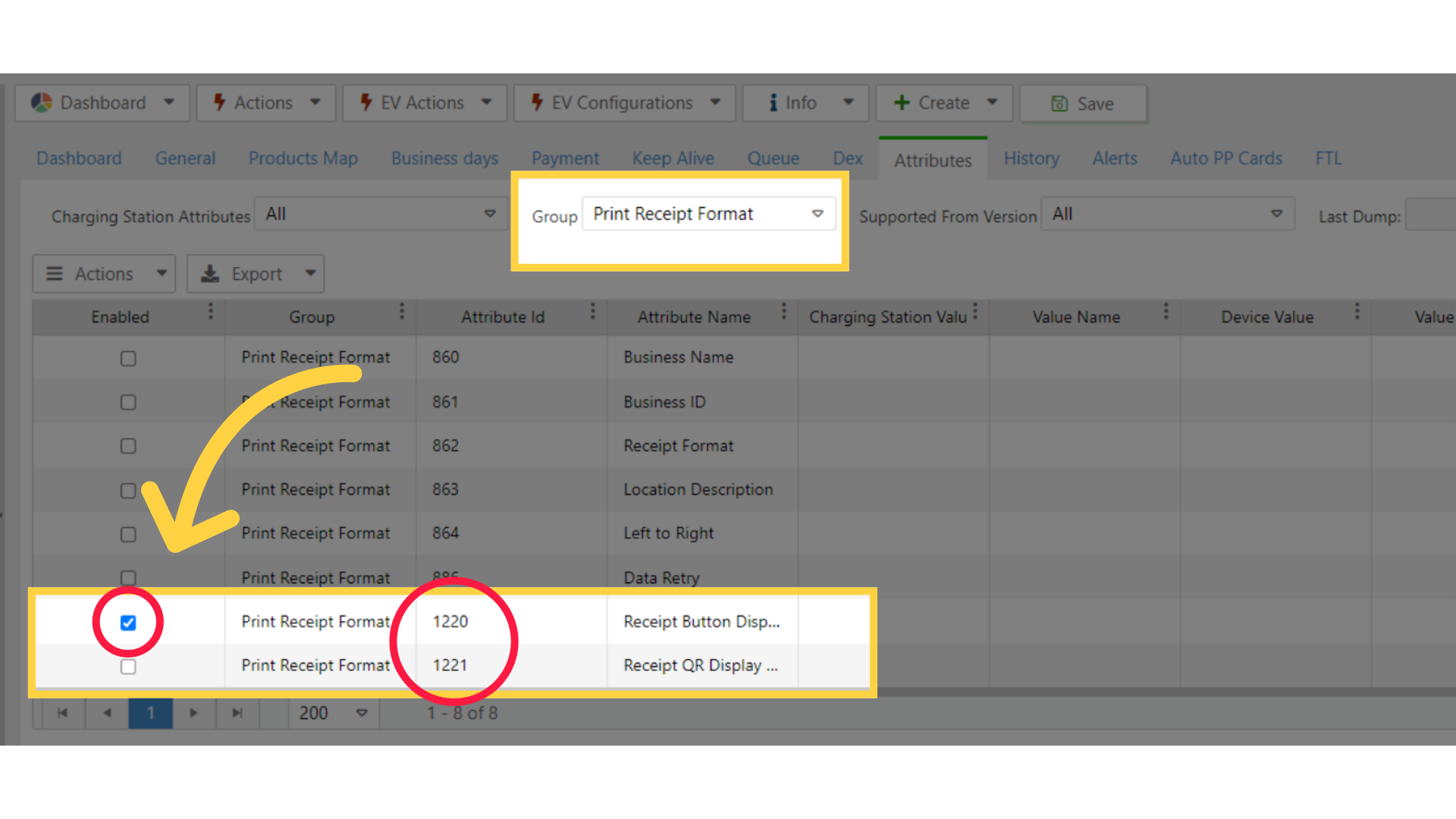The width and height of the screenshot is (1456, 819).
Task: Switch to the History tab
Action: (x=1031, y=158)
